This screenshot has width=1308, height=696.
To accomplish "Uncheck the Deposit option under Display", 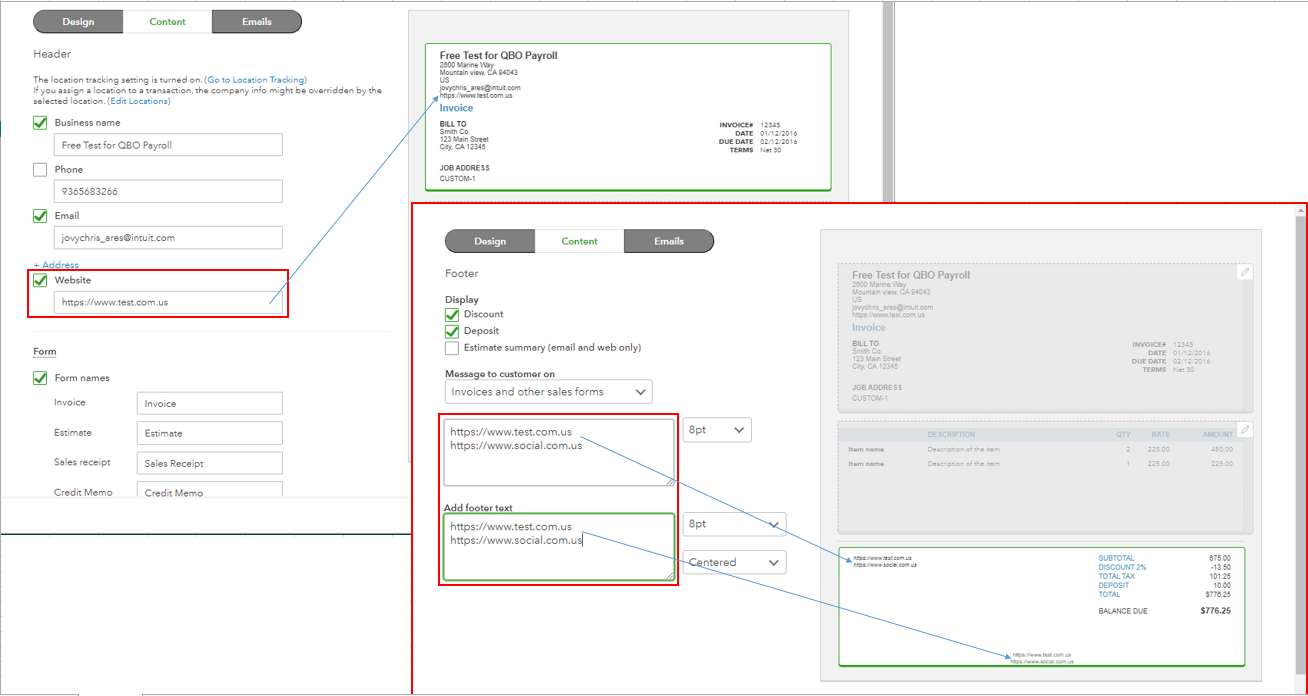I will 452,331.
